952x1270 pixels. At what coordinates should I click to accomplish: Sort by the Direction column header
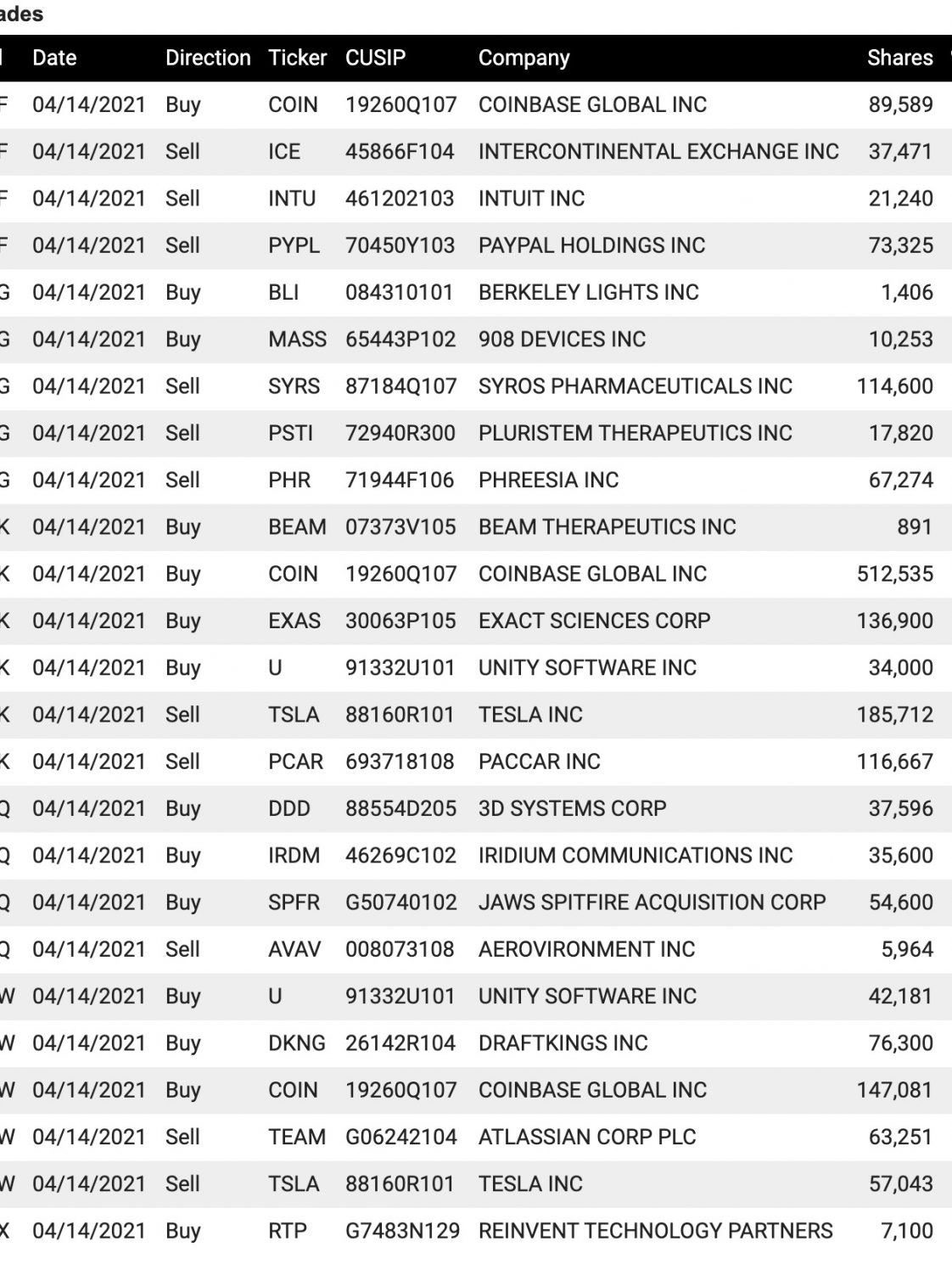pyautogui.click(x=208, y=58)
